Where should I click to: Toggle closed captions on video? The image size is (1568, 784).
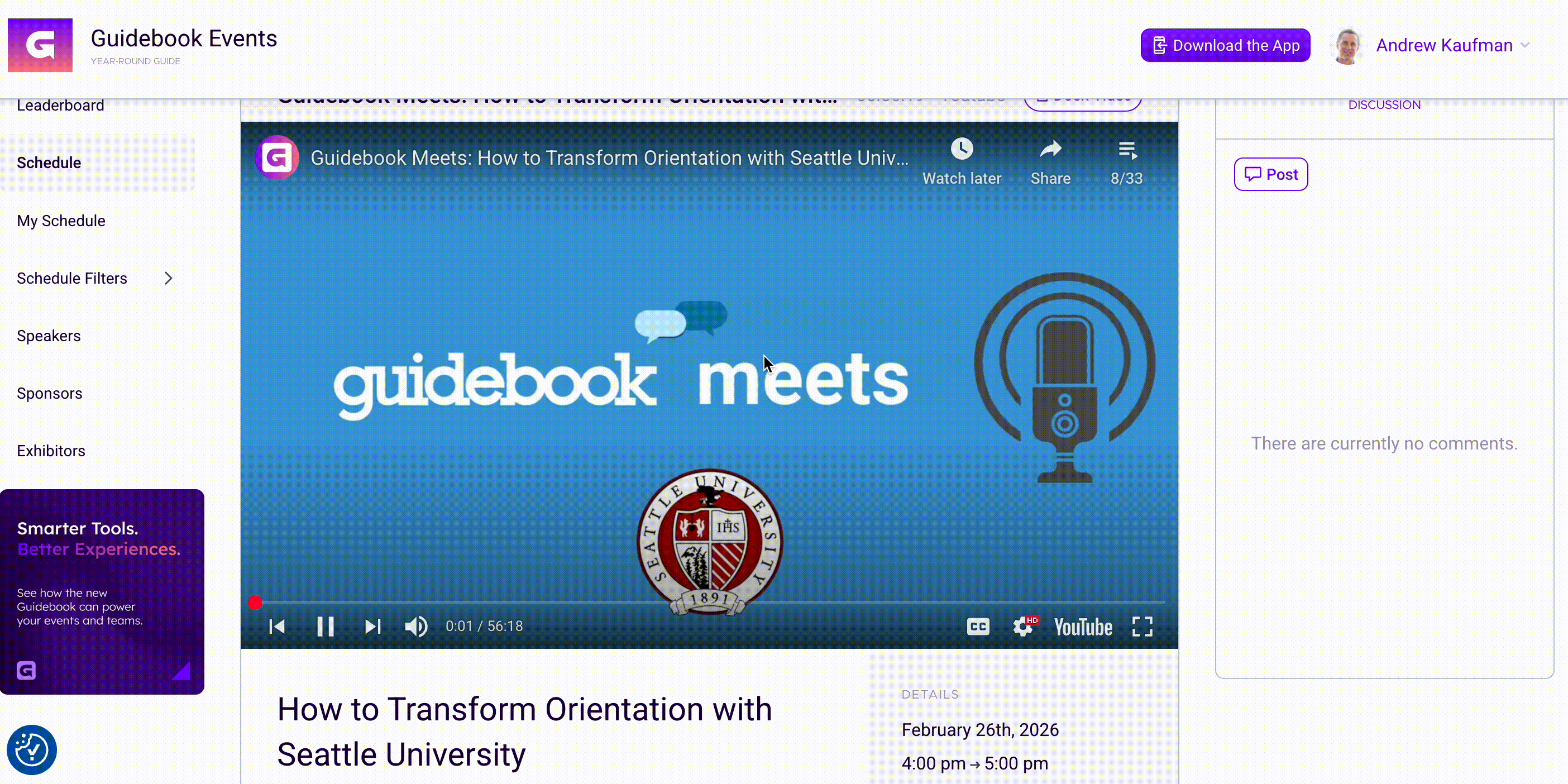click(x=978, y=627)
